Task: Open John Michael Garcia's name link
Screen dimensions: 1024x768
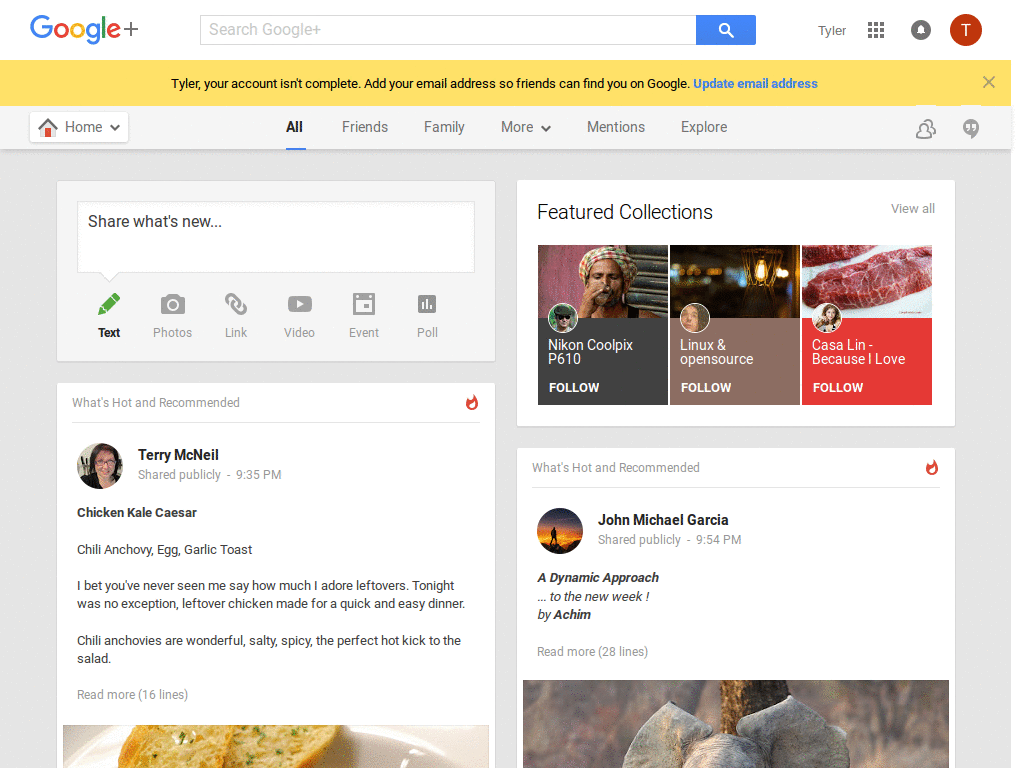Action: point(663,520)
